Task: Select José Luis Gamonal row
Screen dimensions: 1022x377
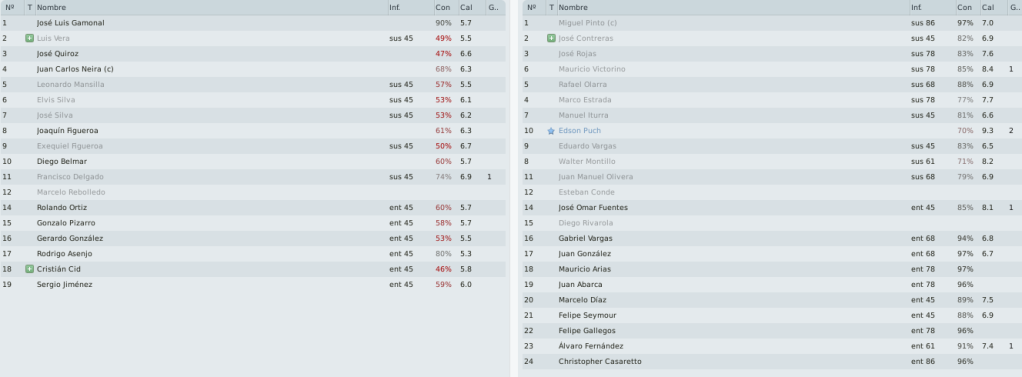Action: [x=253, y=23]
